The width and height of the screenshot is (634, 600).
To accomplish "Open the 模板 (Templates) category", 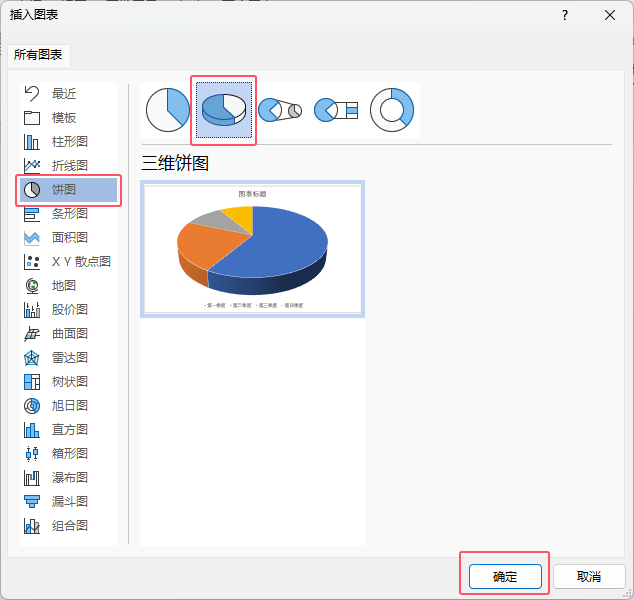I will 68,118.
